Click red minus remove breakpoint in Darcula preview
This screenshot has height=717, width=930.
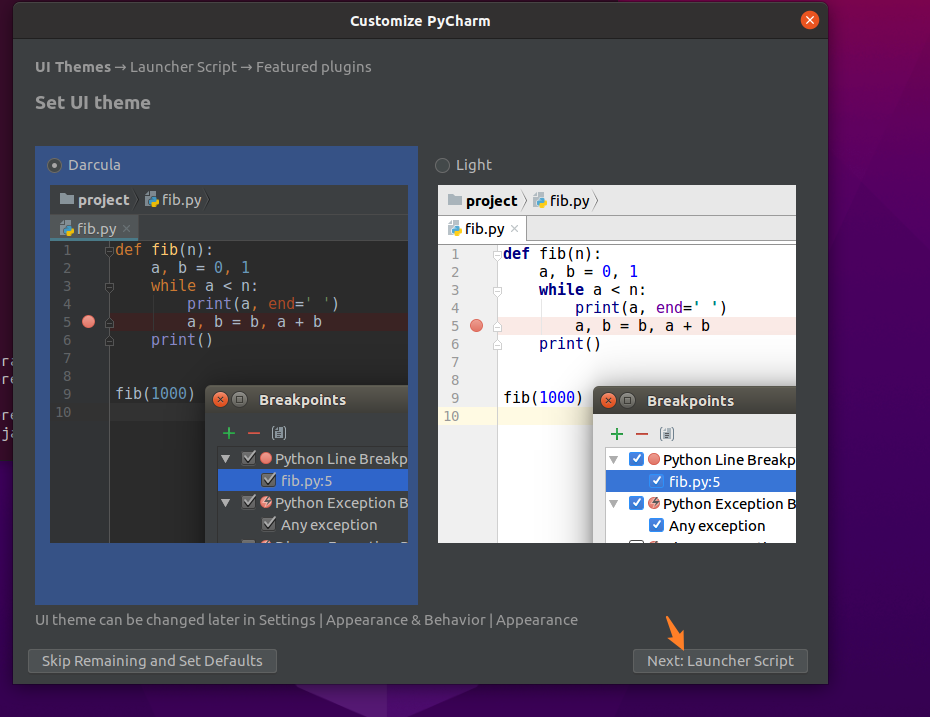pos(254,434)
